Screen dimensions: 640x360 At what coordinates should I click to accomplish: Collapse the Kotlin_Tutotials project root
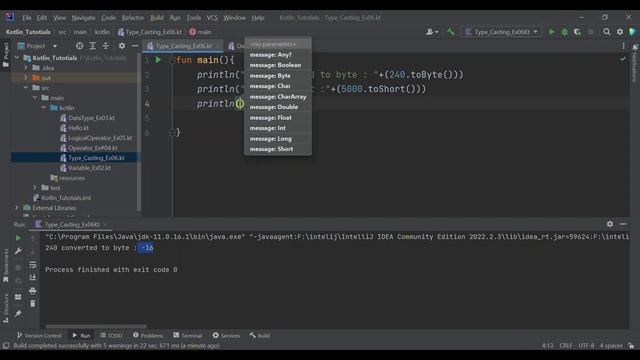pyautogui.click(x=17, y=58)
